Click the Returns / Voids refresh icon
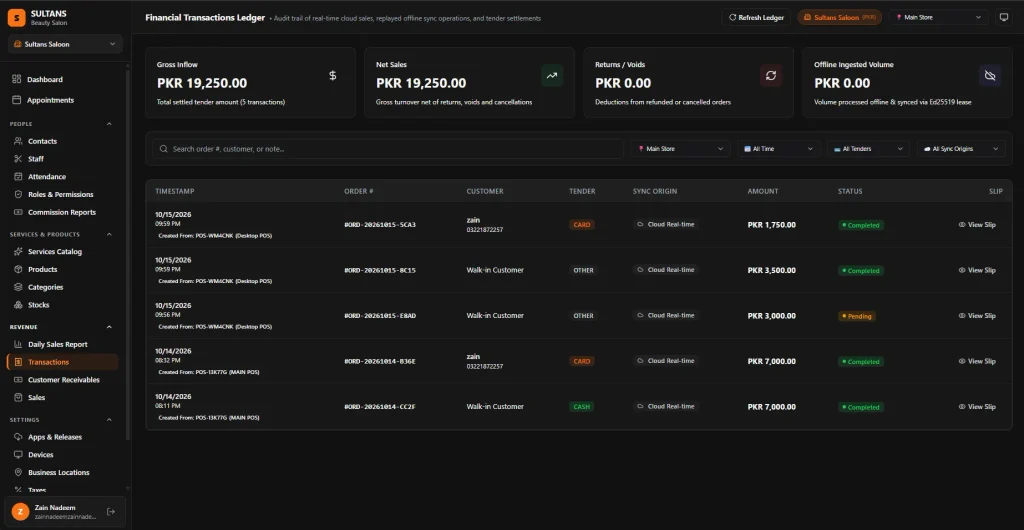This screenshot has height=530, width=1024. coord(771,76)
